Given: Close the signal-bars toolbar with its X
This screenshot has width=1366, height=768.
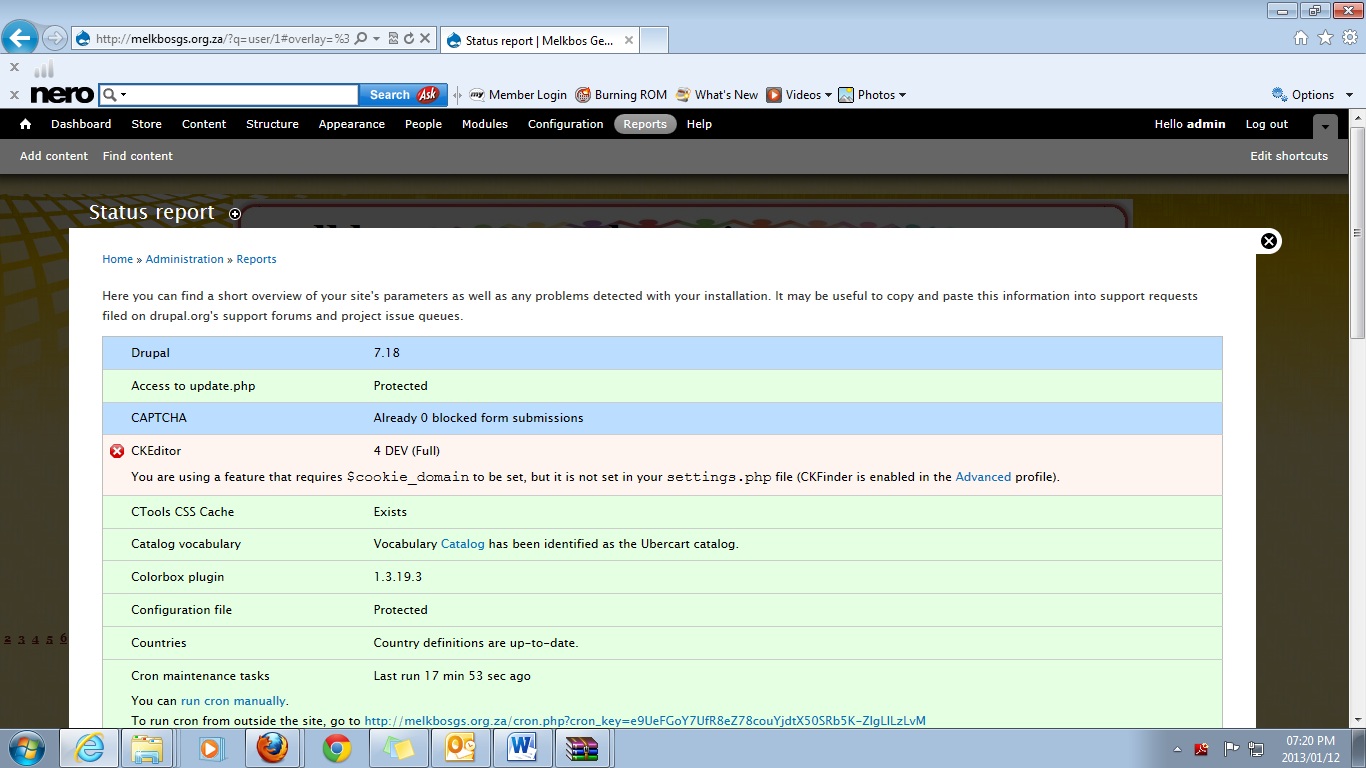Looking at the screenshot, I should coord(14,68).
